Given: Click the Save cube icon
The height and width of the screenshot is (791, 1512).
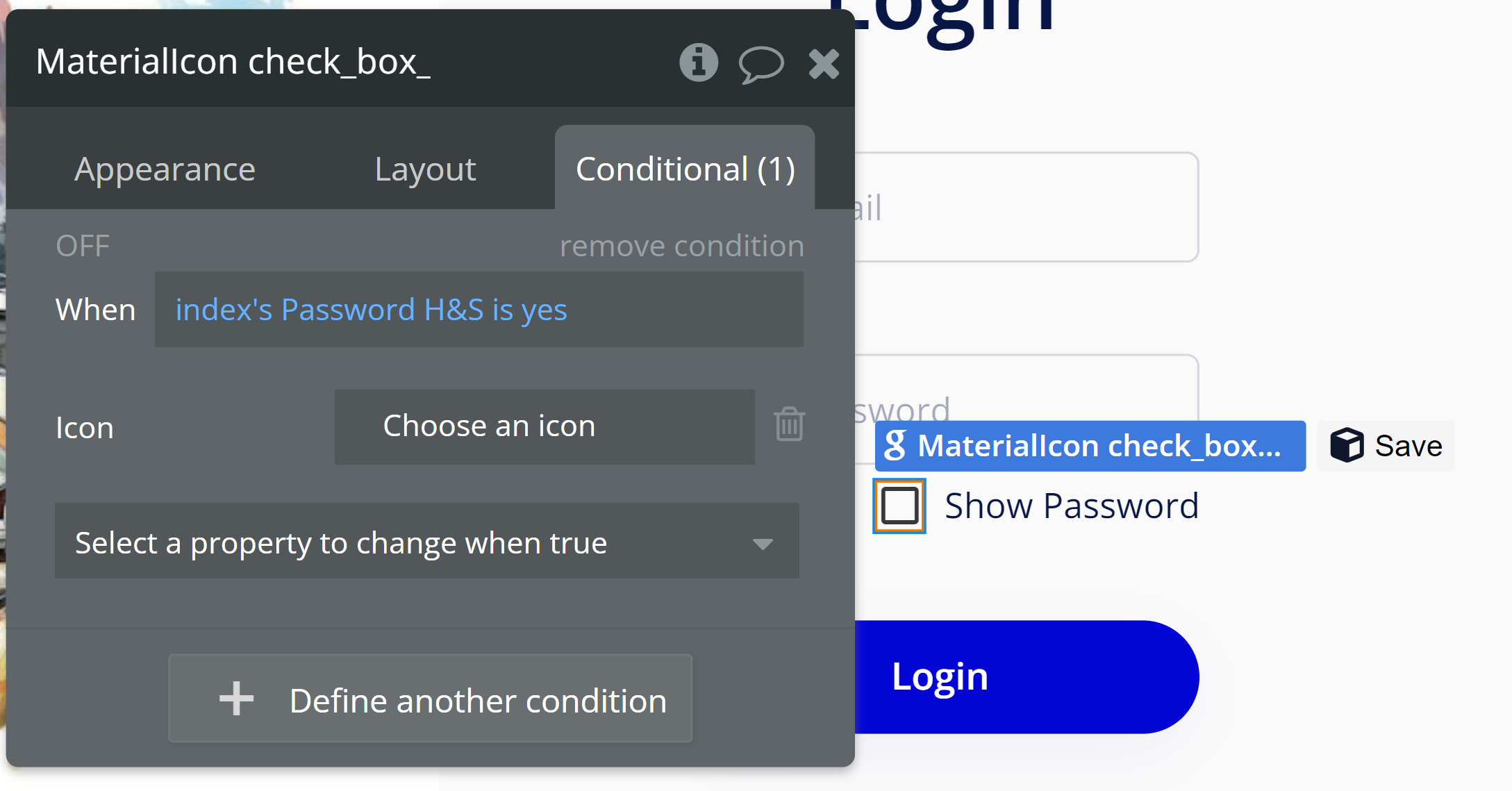Looking at the screenshot, I should point(1347,445).
